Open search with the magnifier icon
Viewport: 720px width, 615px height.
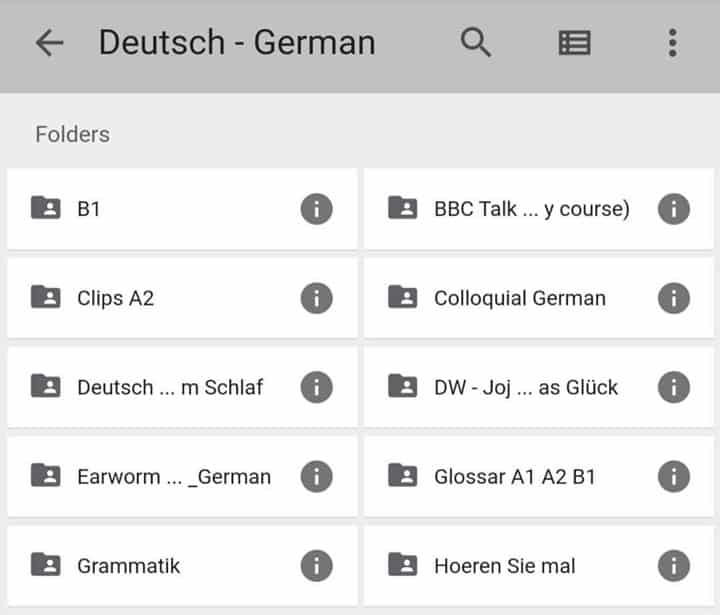click(476, 42)
